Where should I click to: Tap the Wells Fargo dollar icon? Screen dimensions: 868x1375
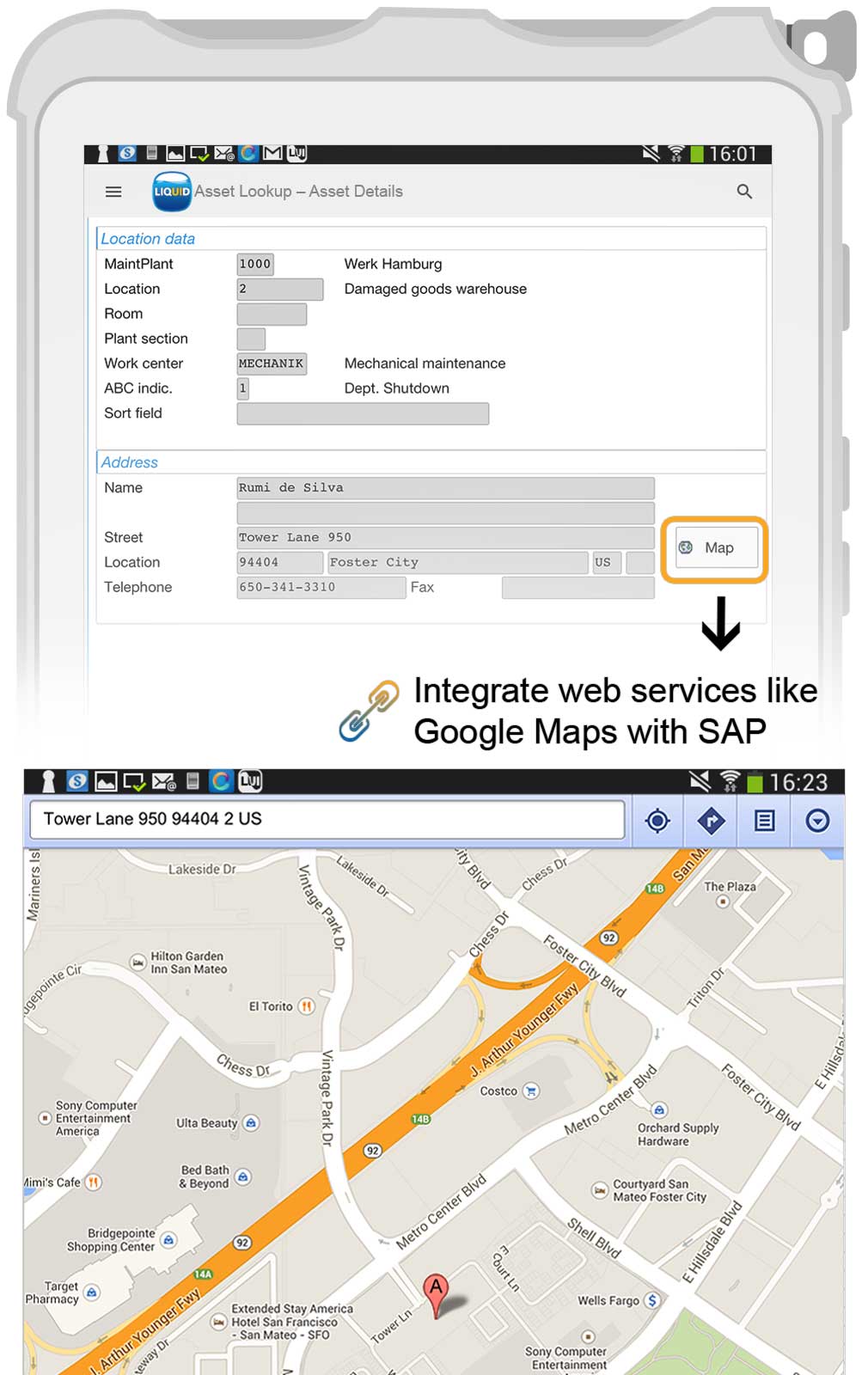(x=652, y=1300)
